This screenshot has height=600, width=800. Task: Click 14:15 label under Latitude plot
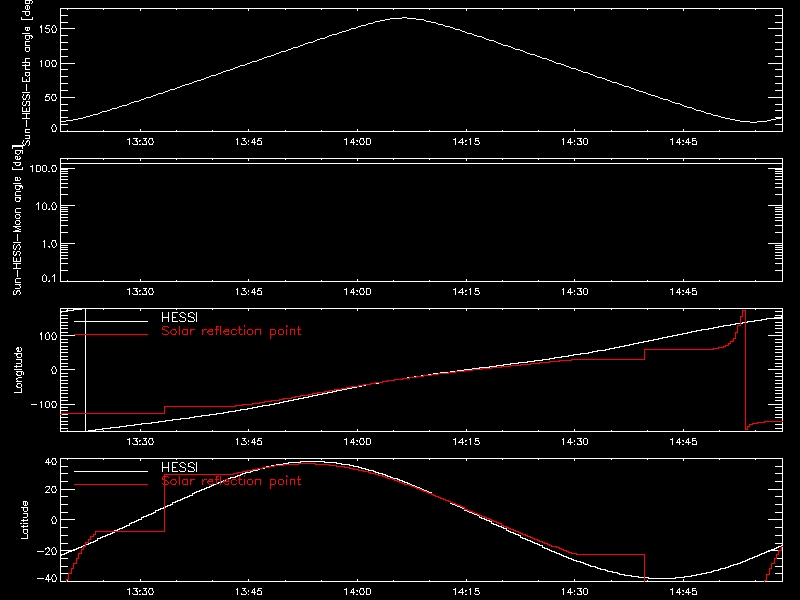click(x=466, y=591)
